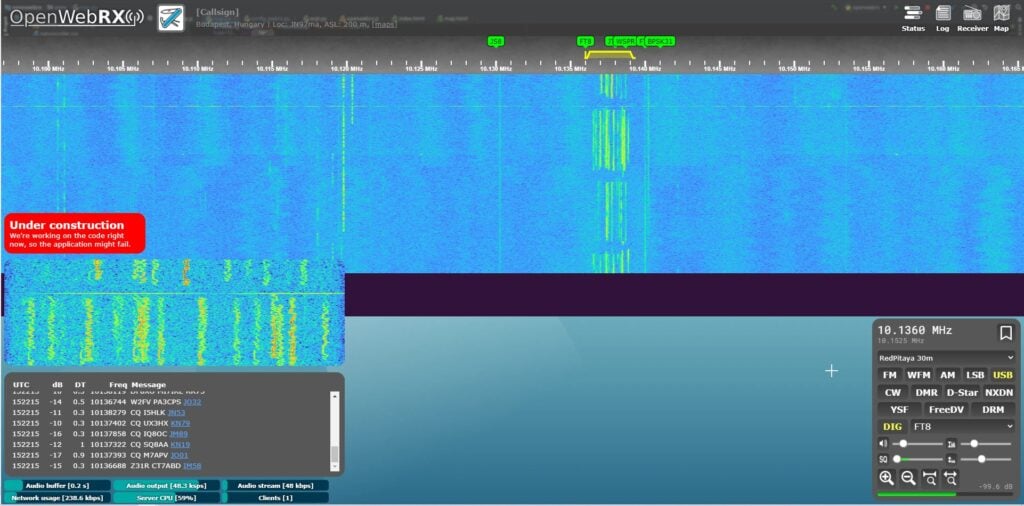
Task: Toggle the SQ squelch button
Action: click(884, 459)
